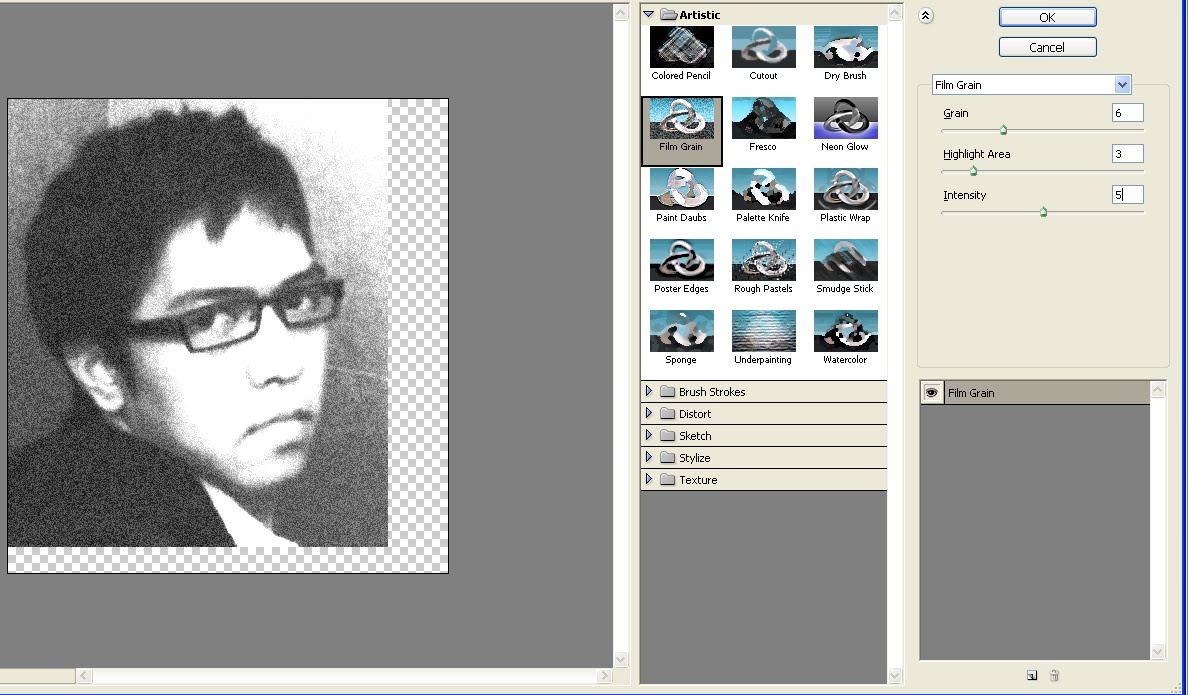Adjust the Highlight Area slider handle

coord(974,171)
